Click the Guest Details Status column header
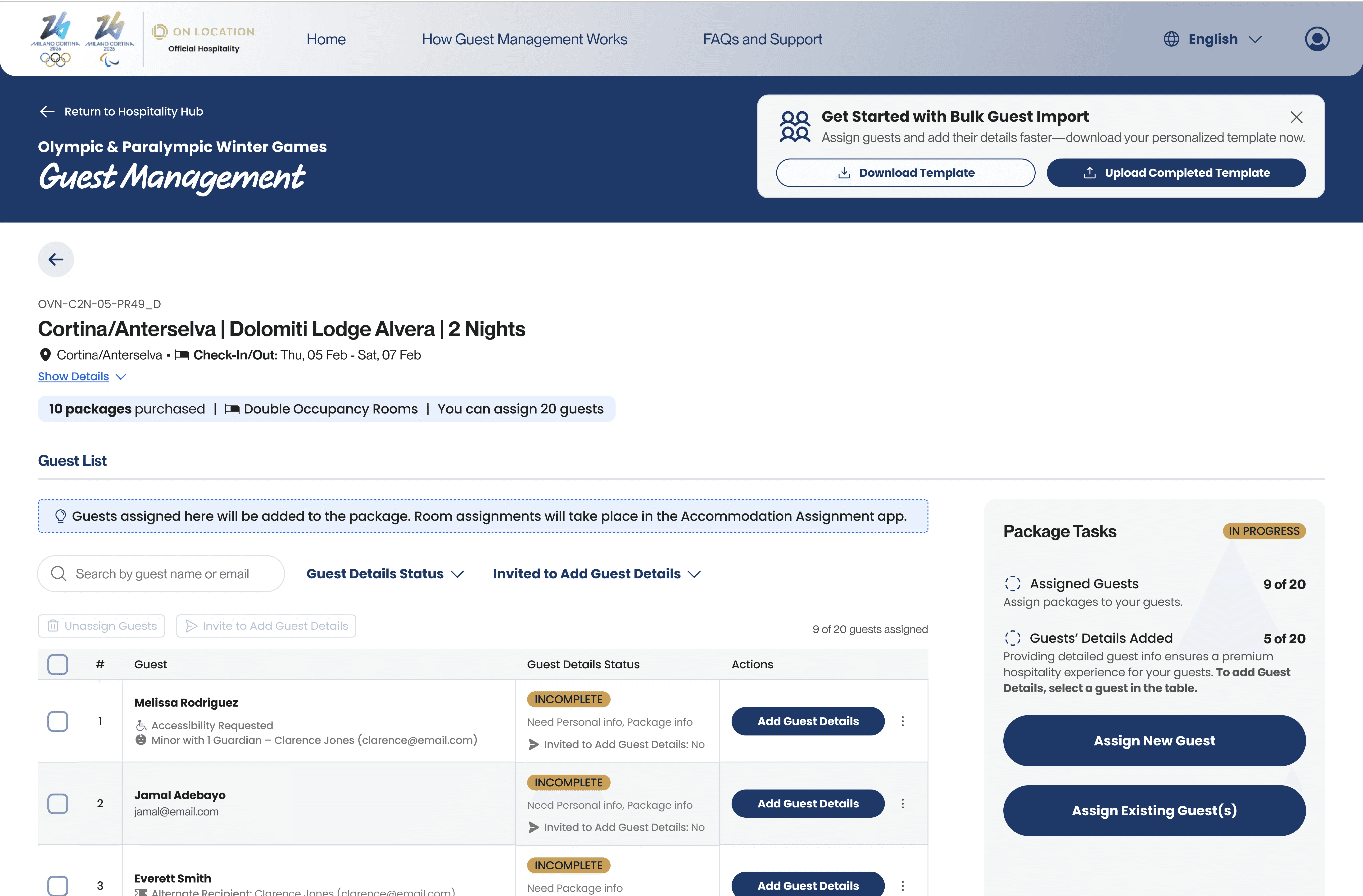 tap(583, 664)
